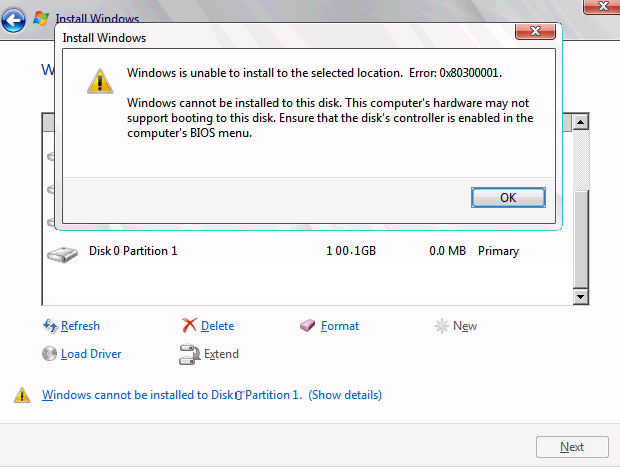620x467 pixels.
Task: Click the back arrow button
Action: pyautogui.click(x=14, y=17)
